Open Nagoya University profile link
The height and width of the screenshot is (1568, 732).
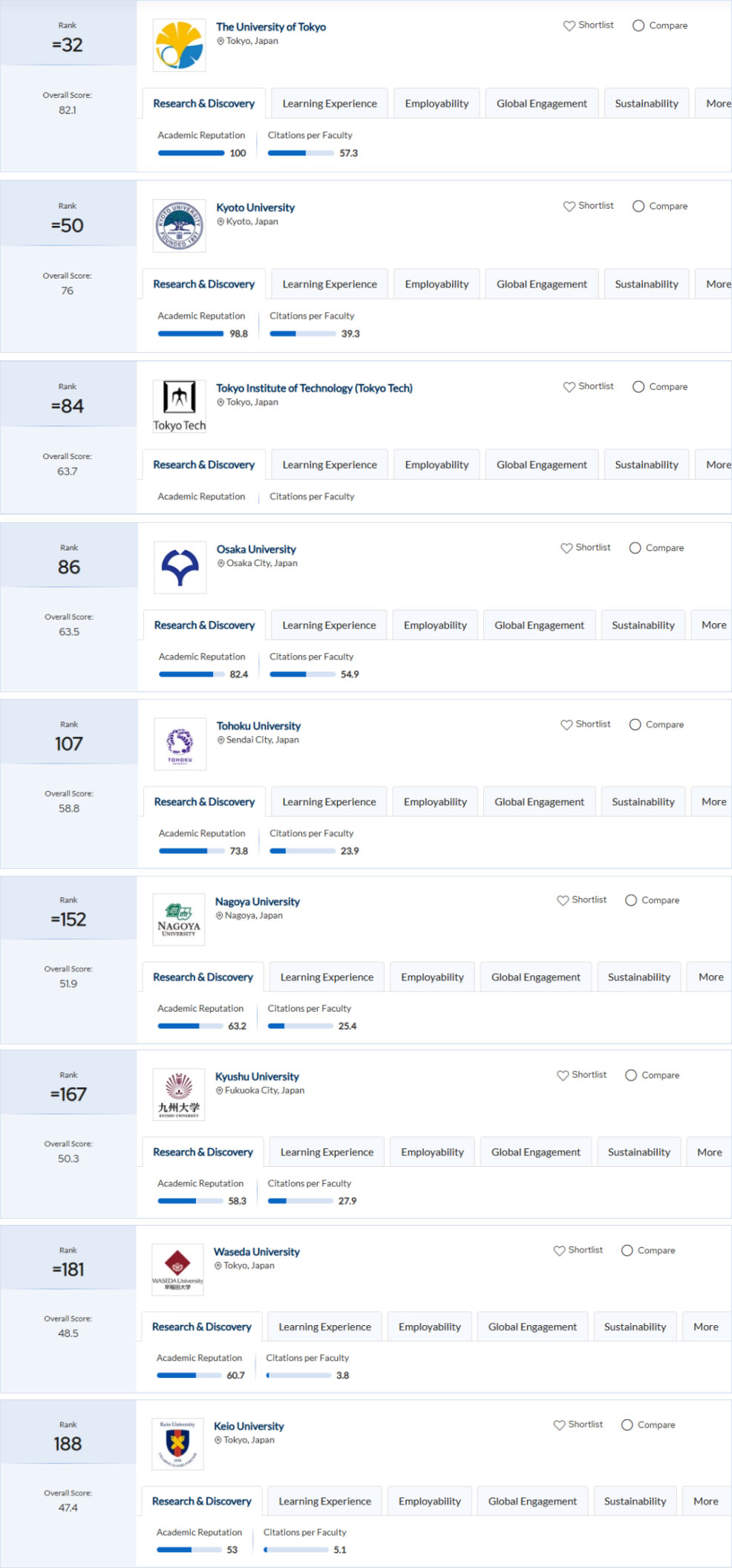click(258, 902)
